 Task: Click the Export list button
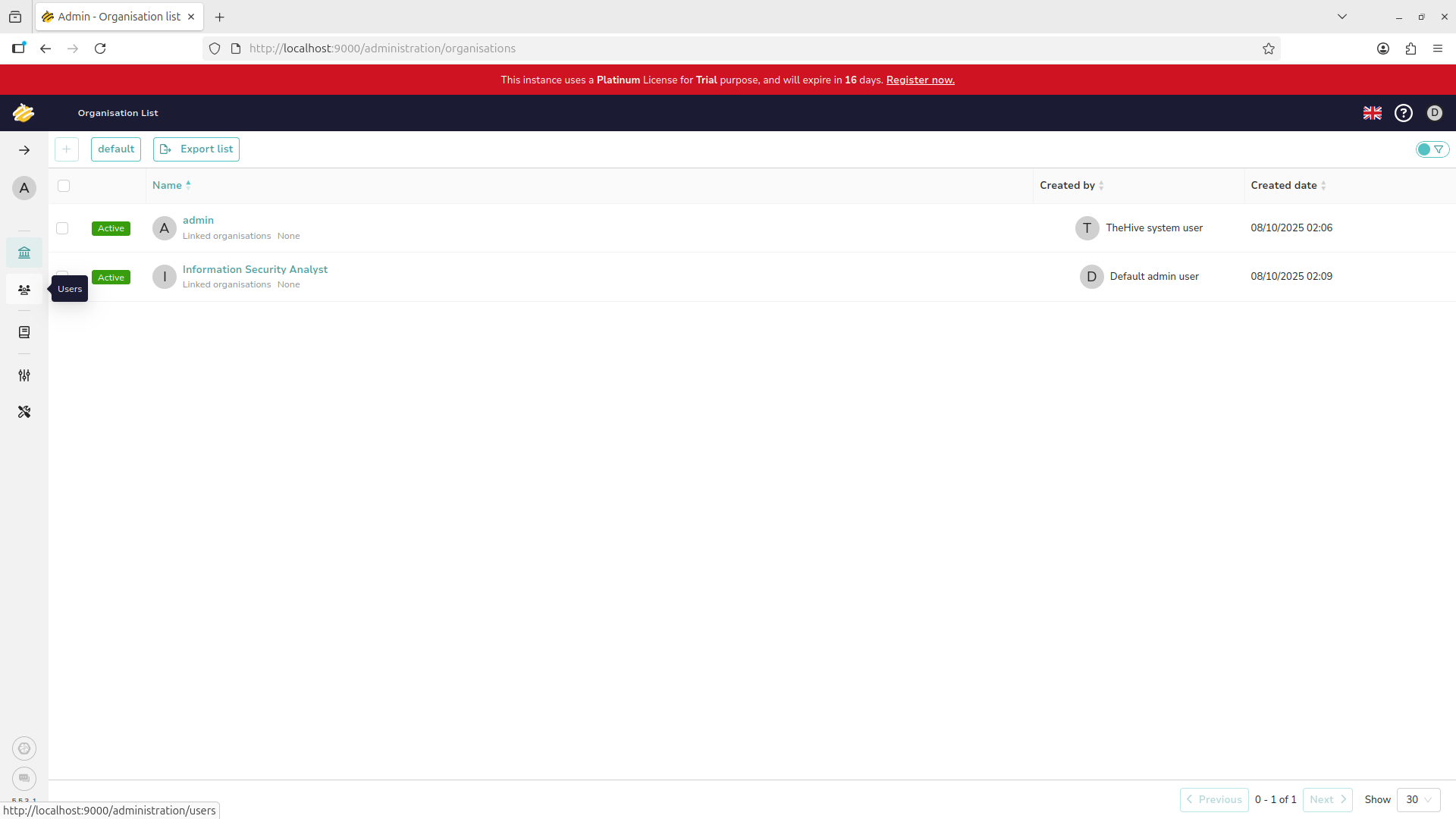click(196, 149)
